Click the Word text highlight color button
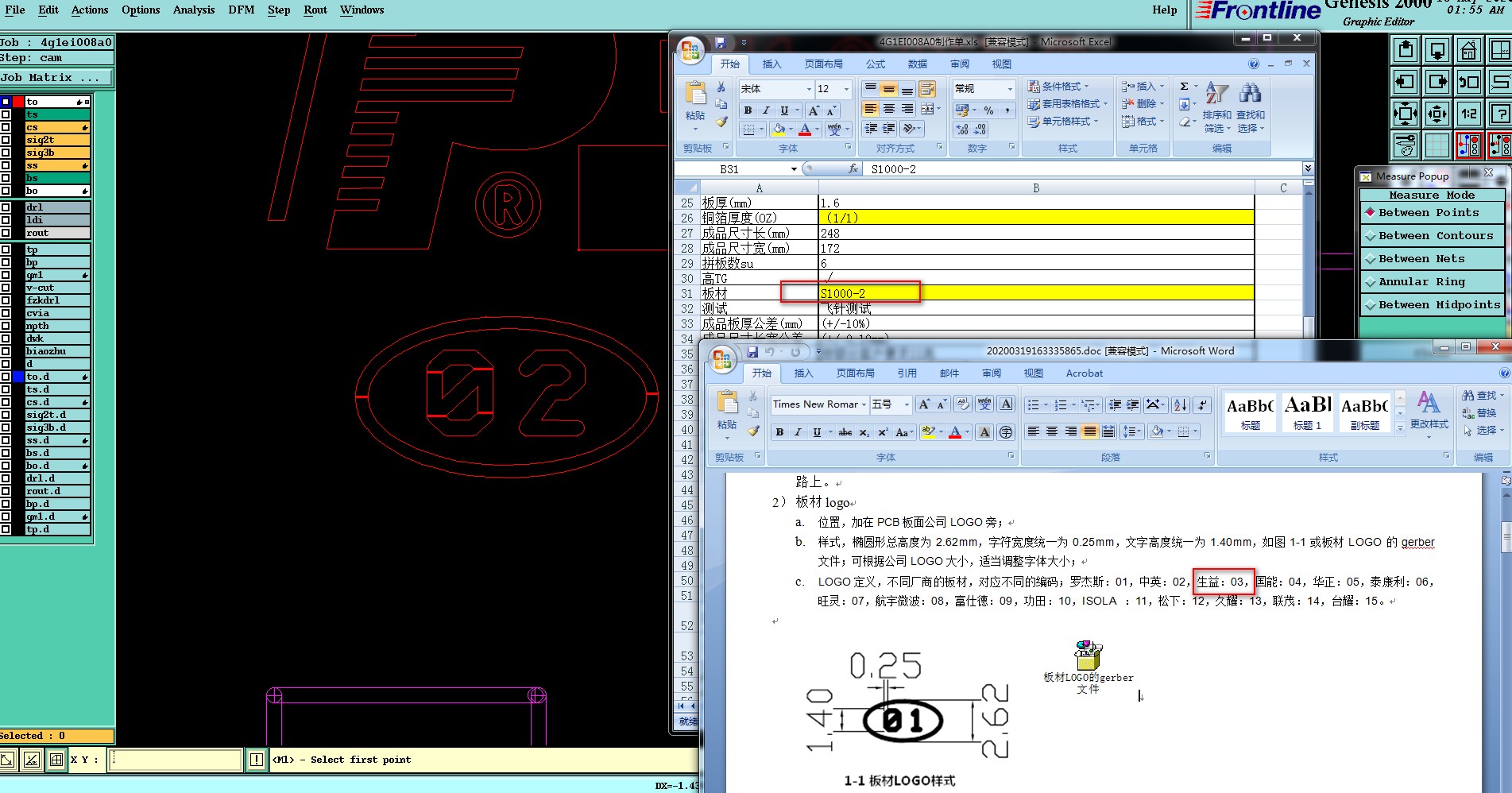Image resolution: width=1512 pixels, height=793 pixels. [927, 432]
